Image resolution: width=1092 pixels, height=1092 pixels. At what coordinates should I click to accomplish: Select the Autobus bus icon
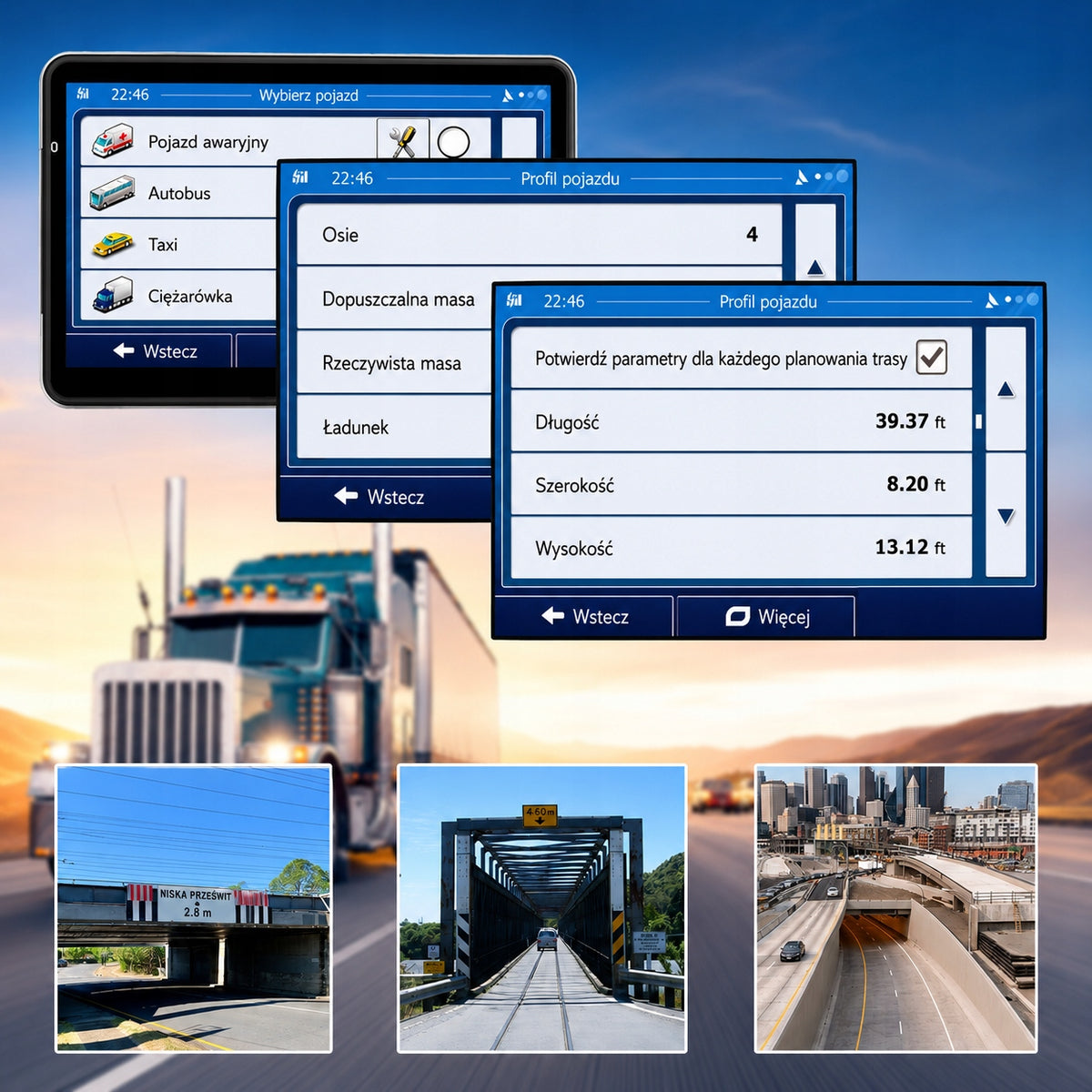[x=113, y=193]
